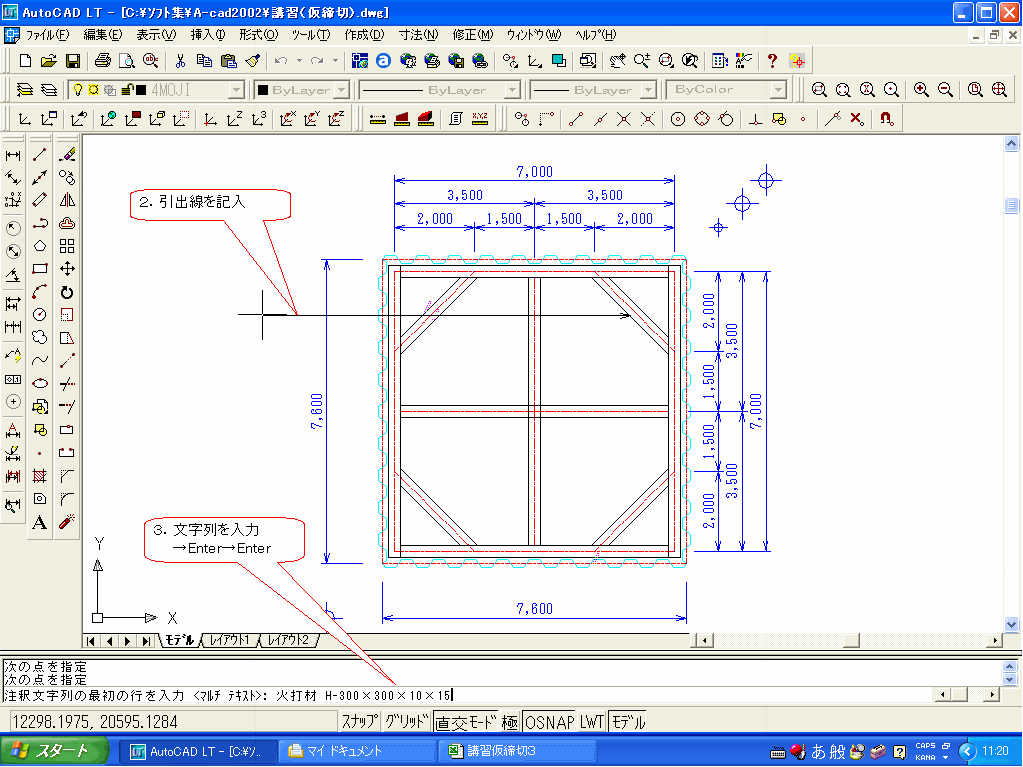Open the ファイル(F) menu
Image resolution: width=1023 pixels, height=767 pixels.
pyautogui.click(x=47, y=35)
